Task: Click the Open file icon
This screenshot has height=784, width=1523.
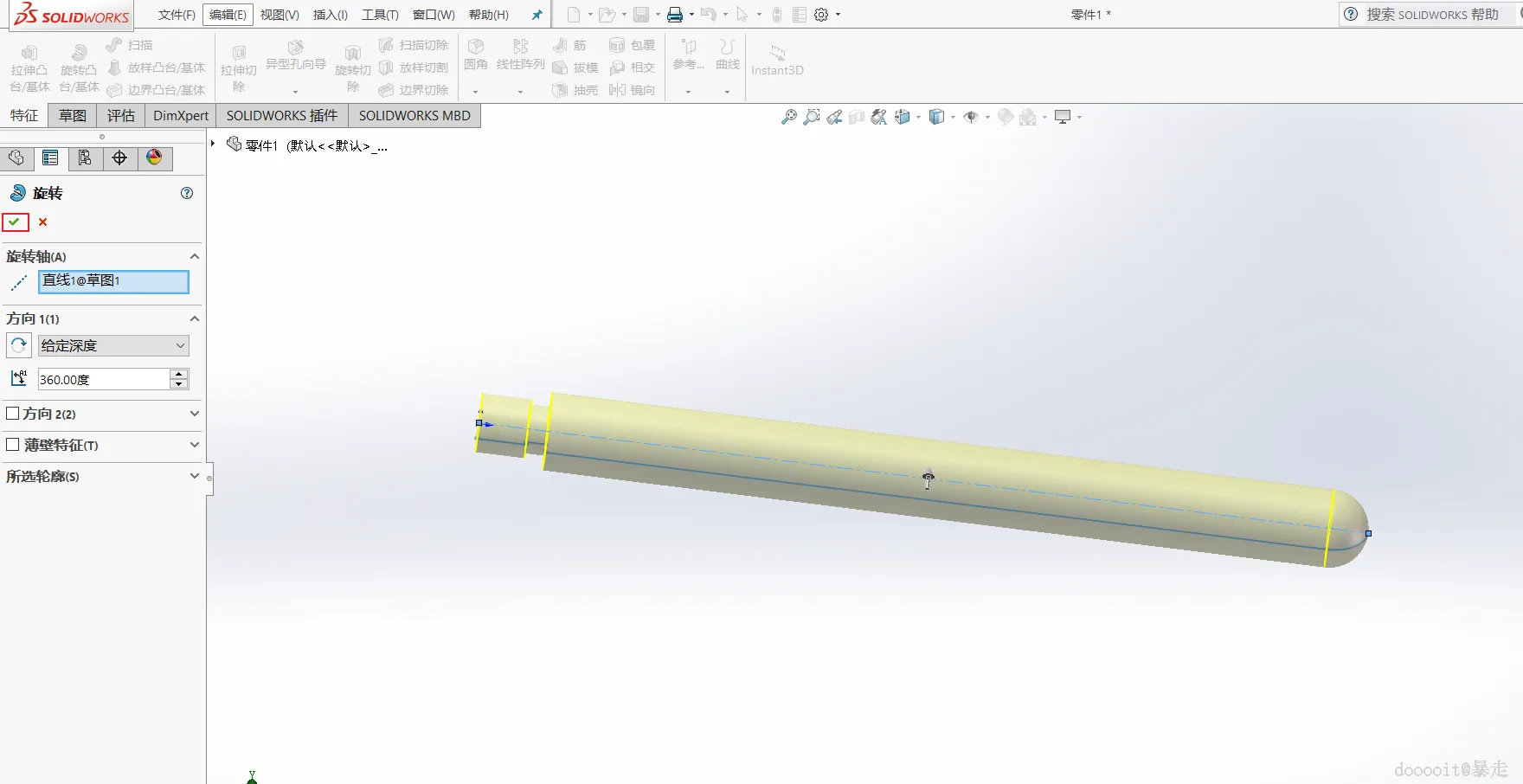Action: (607, 15)
